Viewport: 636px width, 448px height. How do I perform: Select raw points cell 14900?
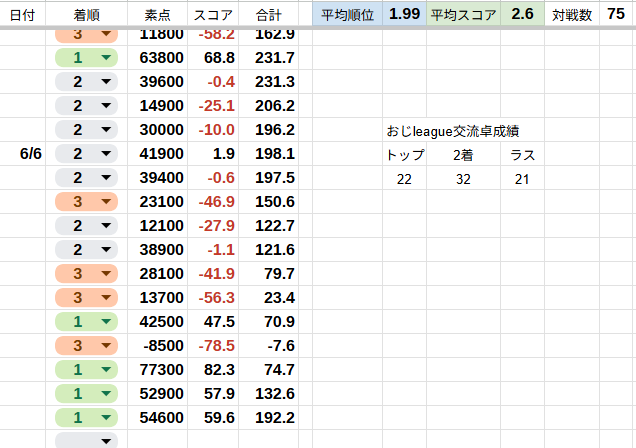(157, 106)
